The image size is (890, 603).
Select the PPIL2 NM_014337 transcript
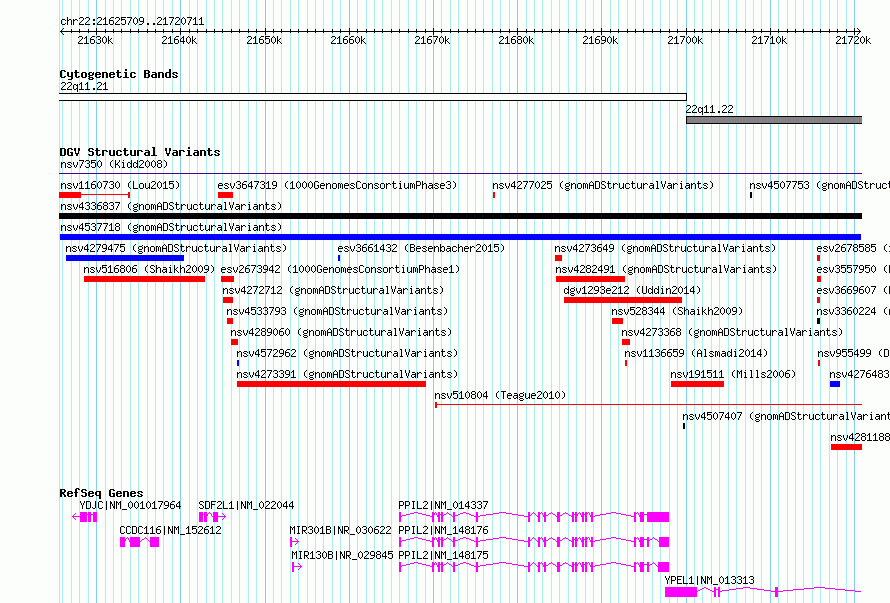[534, 517]
